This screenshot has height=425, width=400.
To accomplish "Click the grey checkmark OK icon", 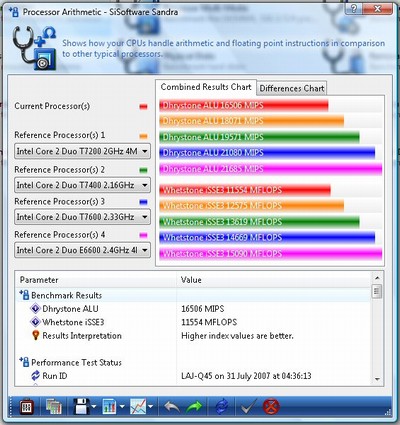I will 248,407.
